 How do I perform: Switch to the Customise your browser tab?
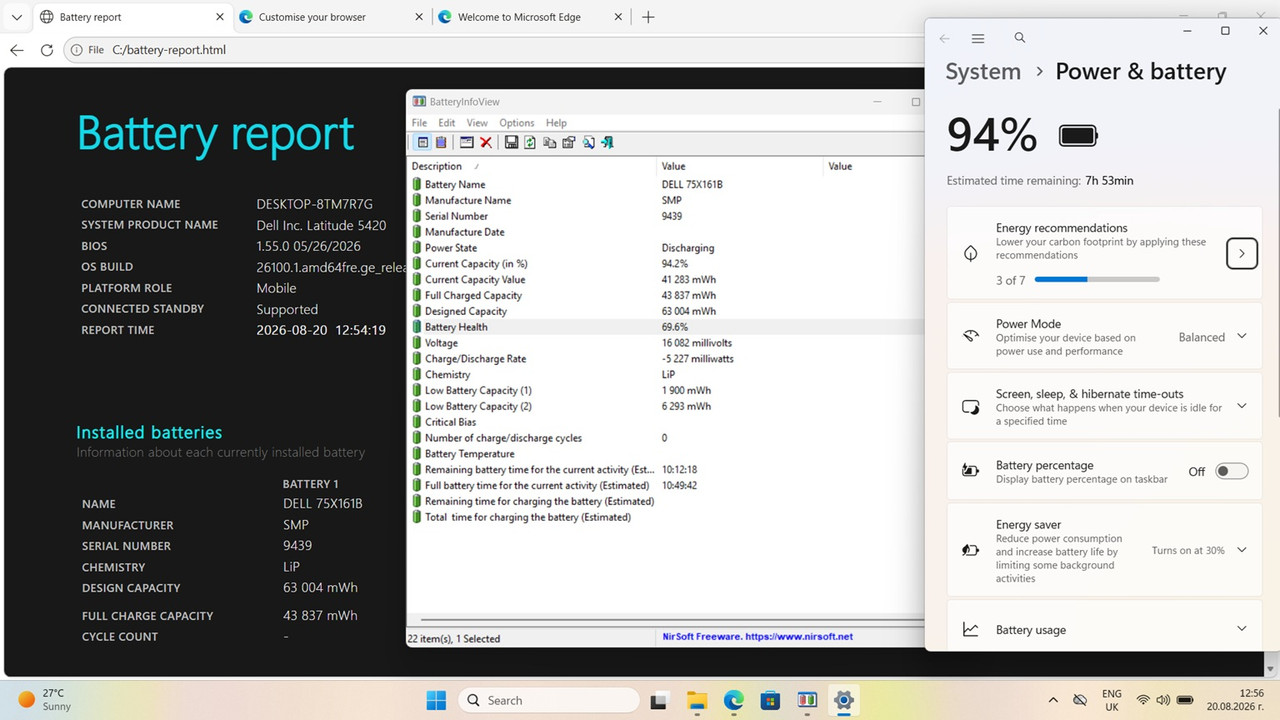(x=329, y=17)
